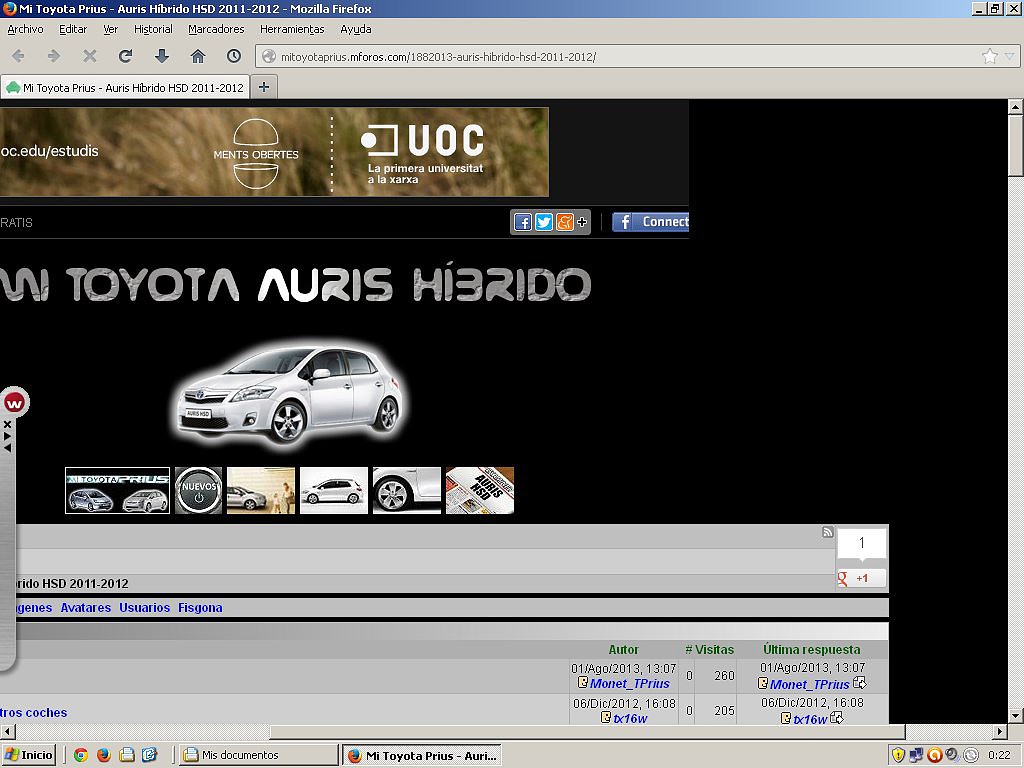Open the red Wibiya sidebar w icon
This screenshot has height=768, width=1024.
click(14, 403)
